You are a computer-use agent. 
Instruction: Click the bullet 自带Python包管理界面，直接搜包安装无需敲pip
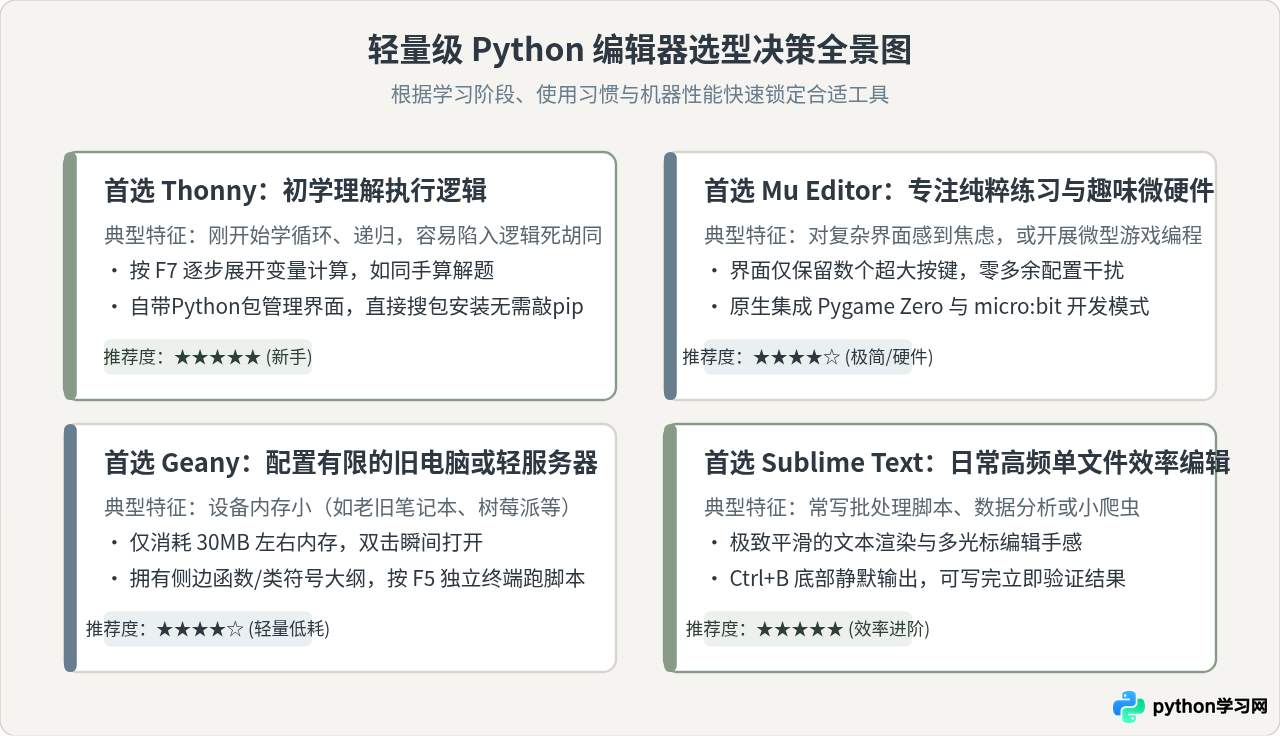tap(346, 306)
